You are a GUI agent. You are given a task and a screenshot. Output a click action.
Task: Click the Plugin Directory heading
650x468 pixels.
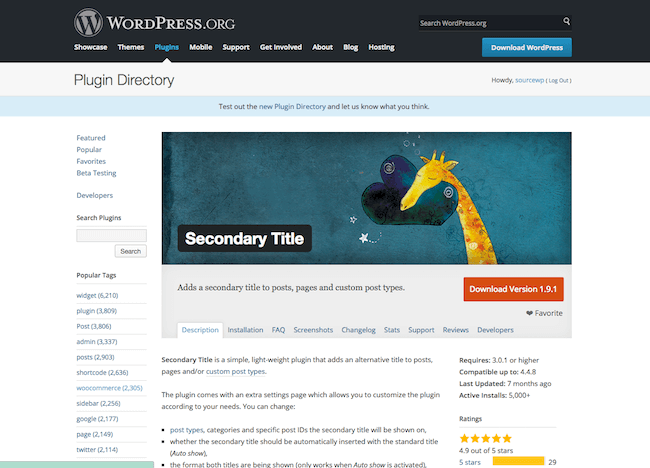[124, 80]
